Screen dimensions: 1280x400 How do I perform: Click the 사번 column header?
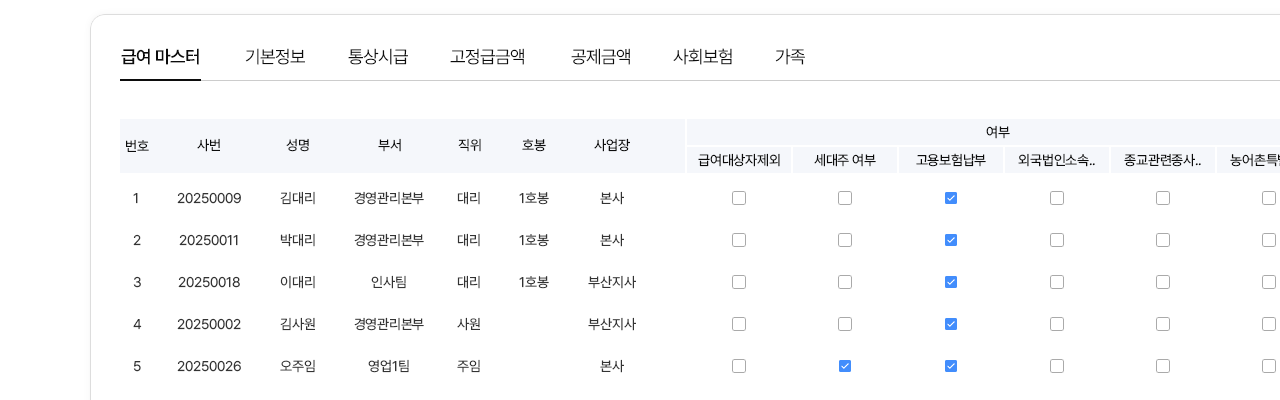[209, 145]
